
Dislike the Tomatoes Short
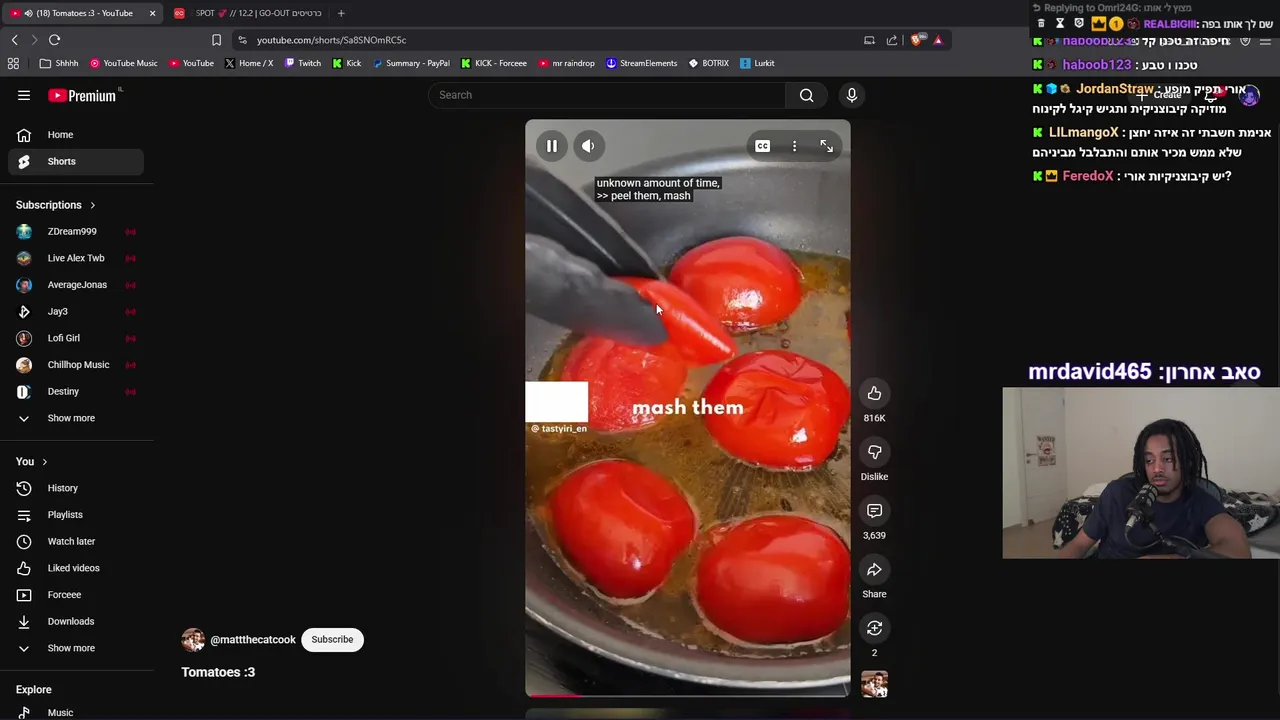874,452
